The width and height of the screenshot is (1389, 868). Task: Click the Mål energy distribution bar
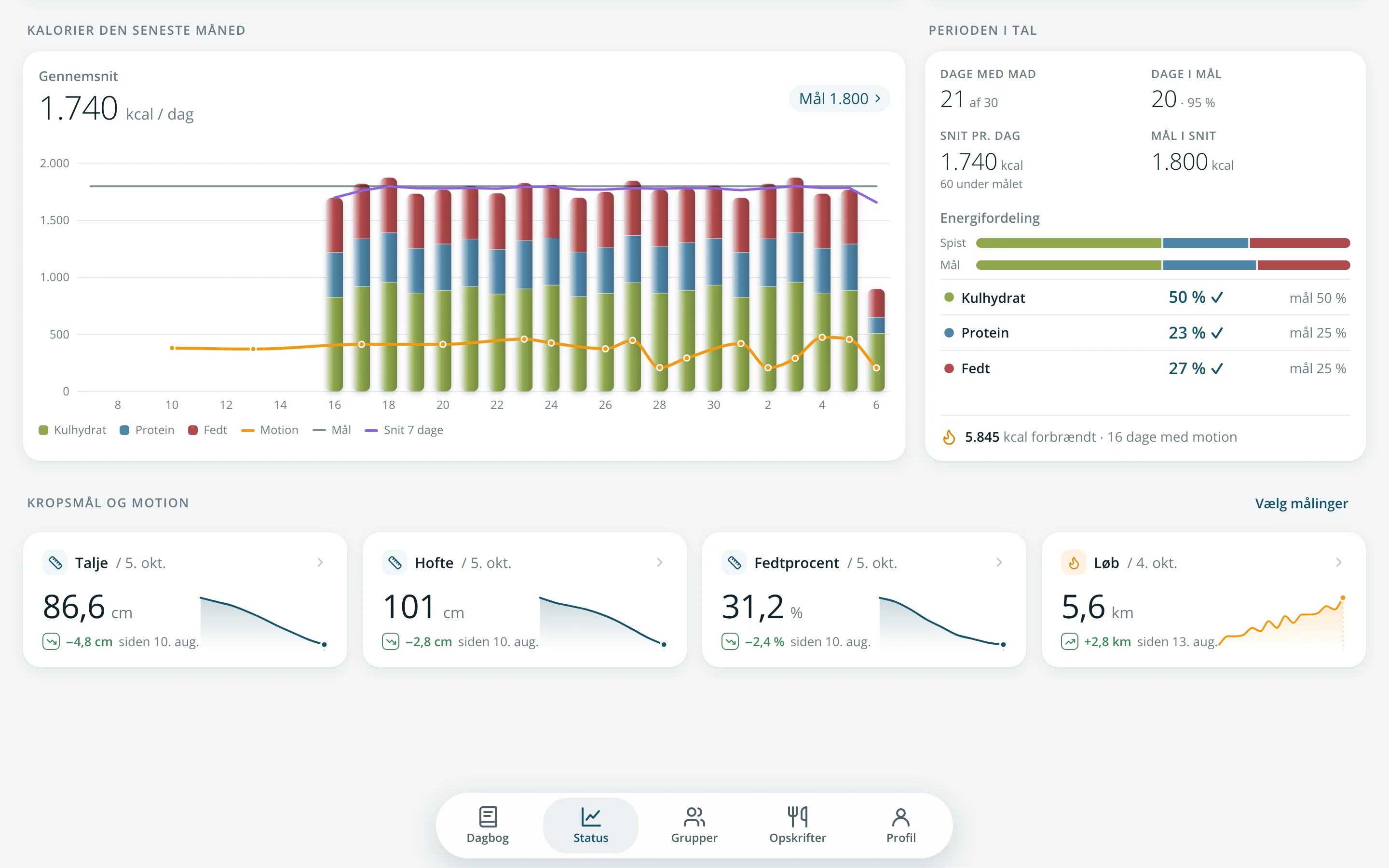(x=1163, y=265)
